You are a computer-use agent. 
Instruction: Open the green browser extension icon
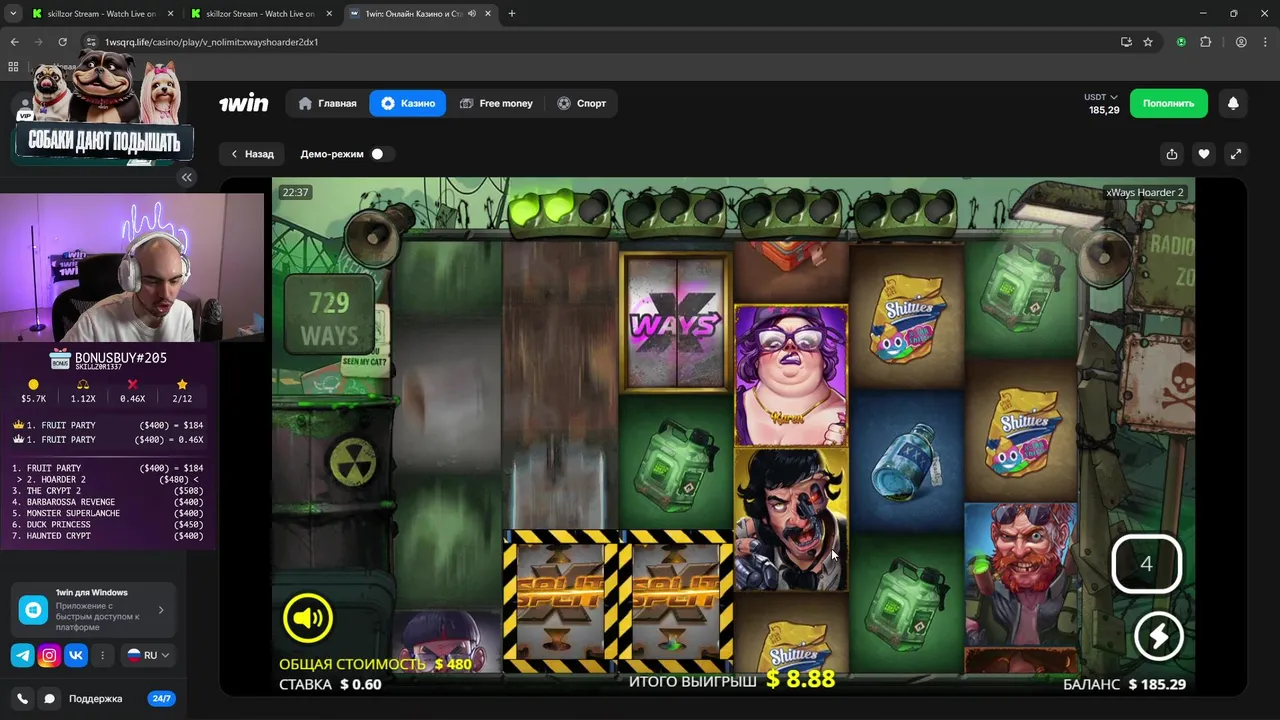click(1181, 42)
